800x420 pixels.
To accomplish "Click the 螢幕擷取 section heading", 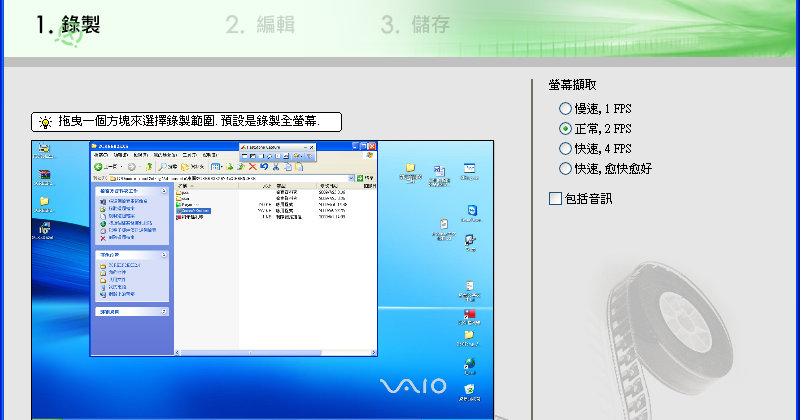I will (x=572, y=85).
